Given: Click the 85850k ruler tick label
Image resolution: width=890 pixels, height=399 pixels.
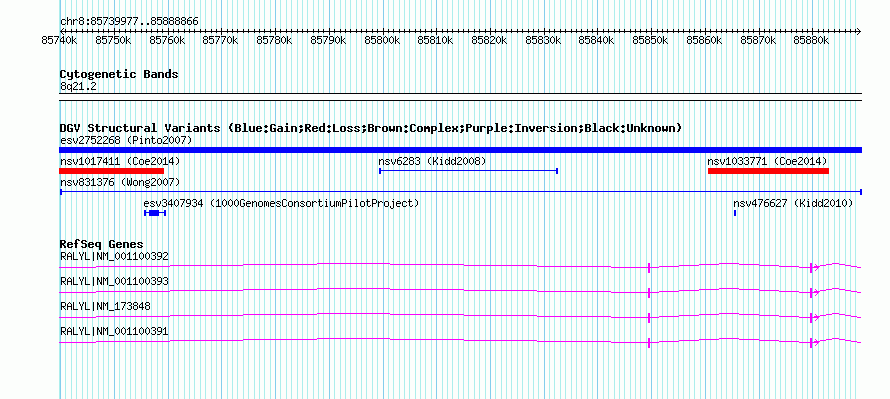Looking at the screenshot, I should point(650,40).
